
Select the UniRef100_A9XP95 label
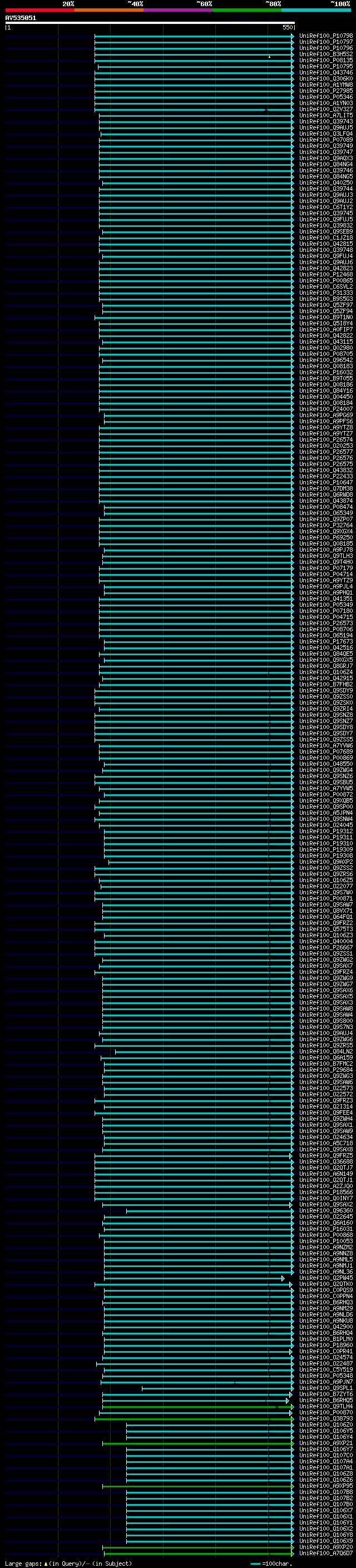click(325, 1486)
